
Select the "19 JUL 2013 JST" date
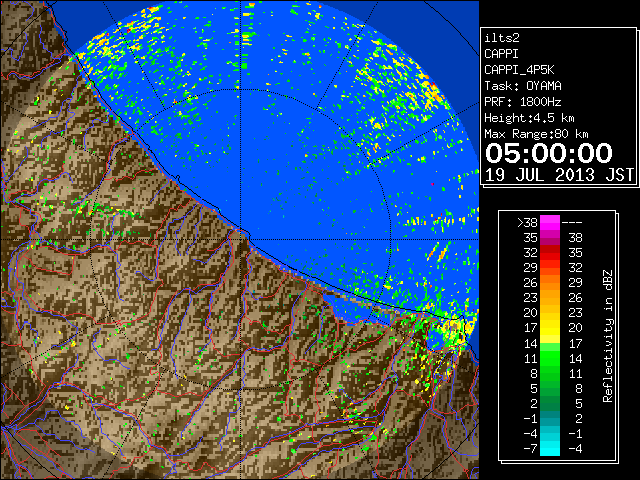coord(559,175)
